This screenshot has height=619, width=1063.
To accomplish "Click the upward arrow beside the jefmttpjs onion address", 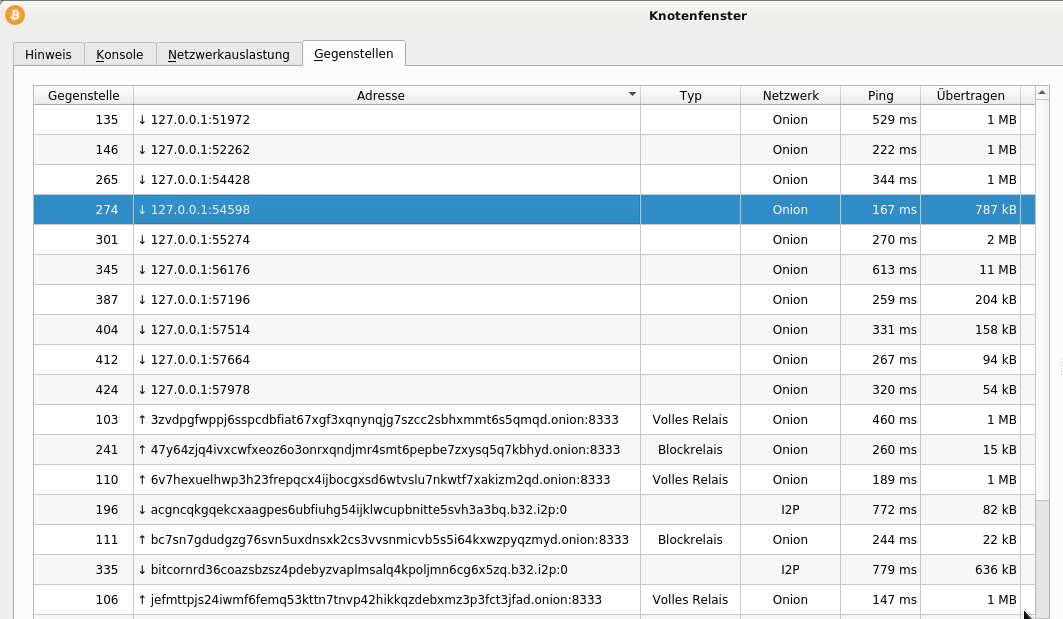I will 141,600.
